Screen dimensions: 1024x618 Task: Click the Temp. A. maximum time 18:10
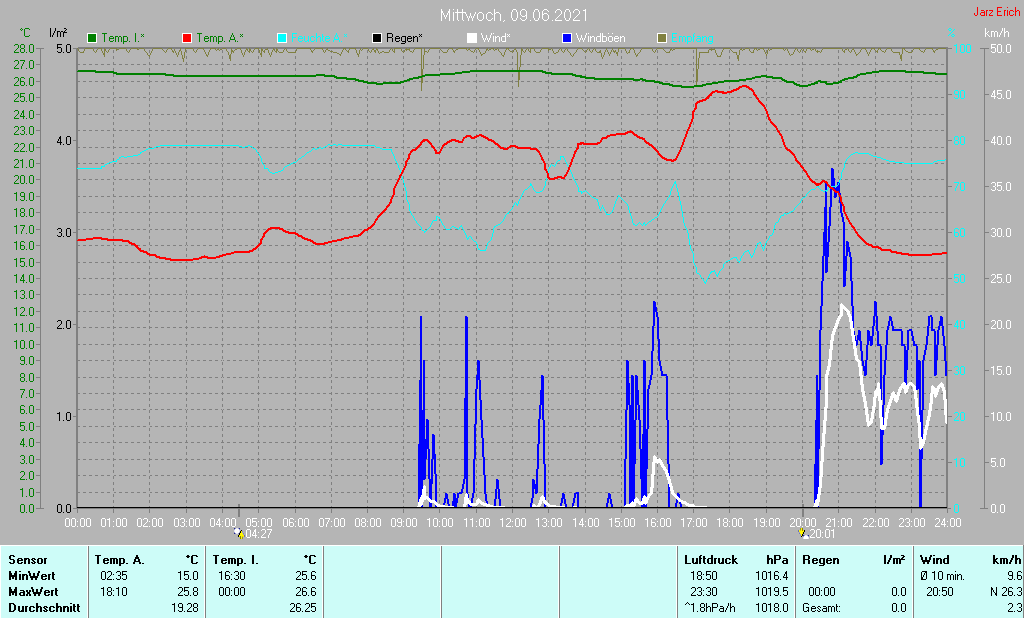tap(114, 592)
